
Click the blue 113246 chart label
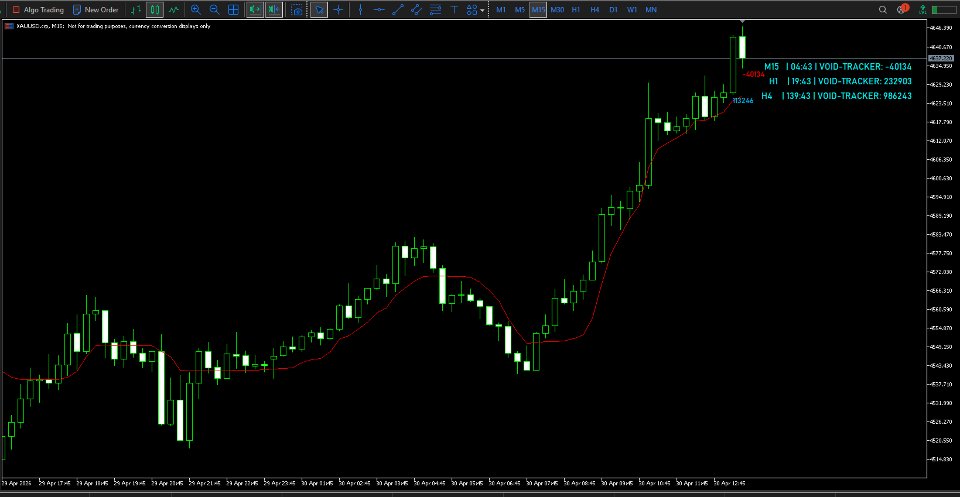coord(743,100)
